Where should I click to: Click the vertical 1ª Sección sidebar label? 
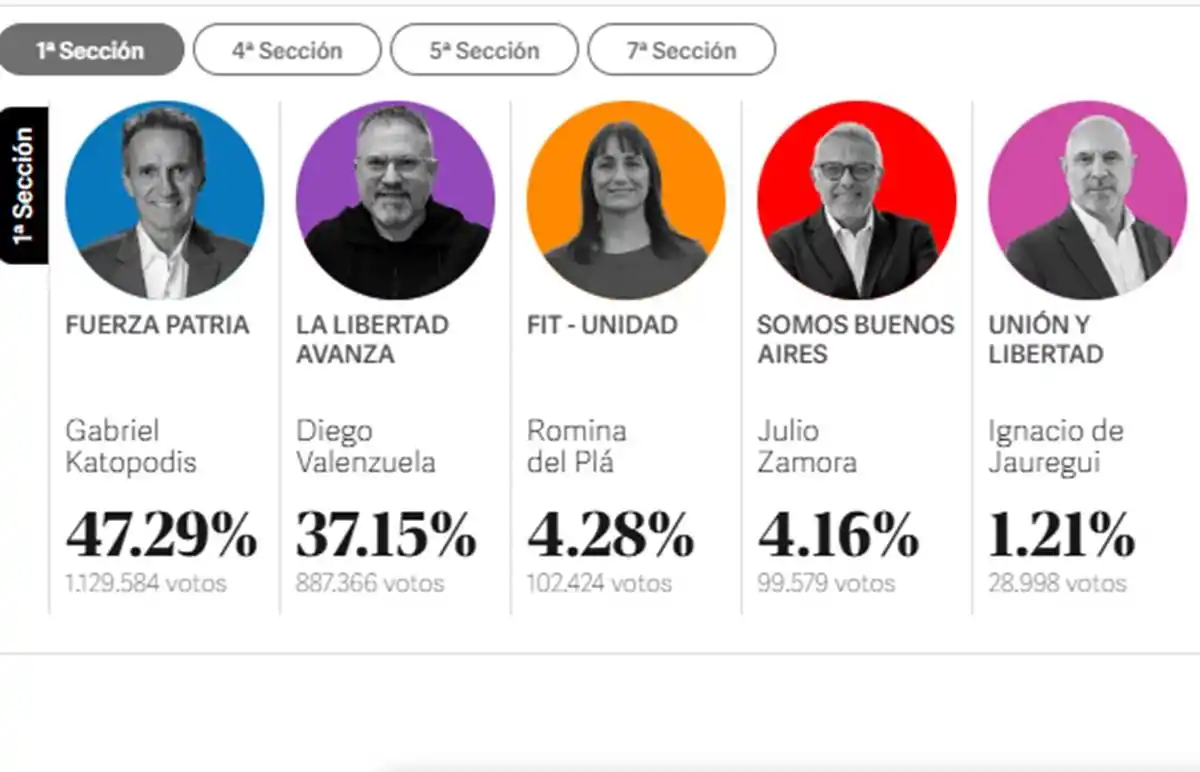25,185
